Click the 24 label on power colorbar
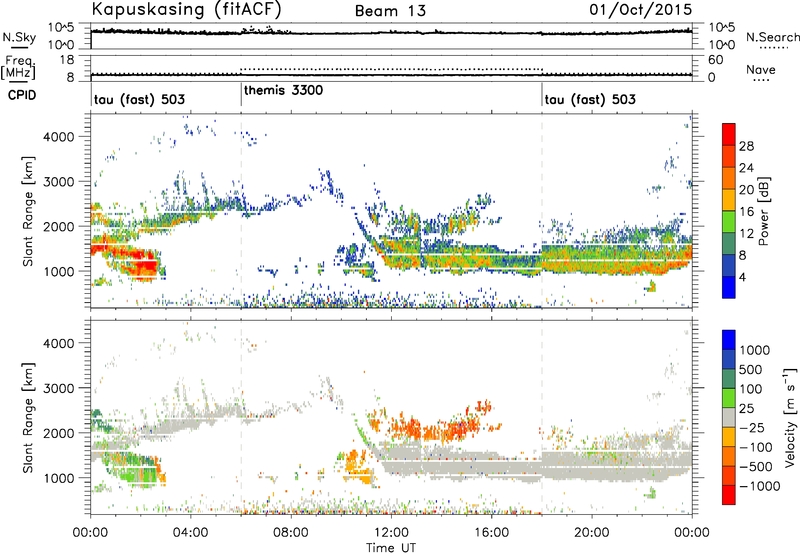The width and height of the screenshot is (800, 554). click(746, 168)
